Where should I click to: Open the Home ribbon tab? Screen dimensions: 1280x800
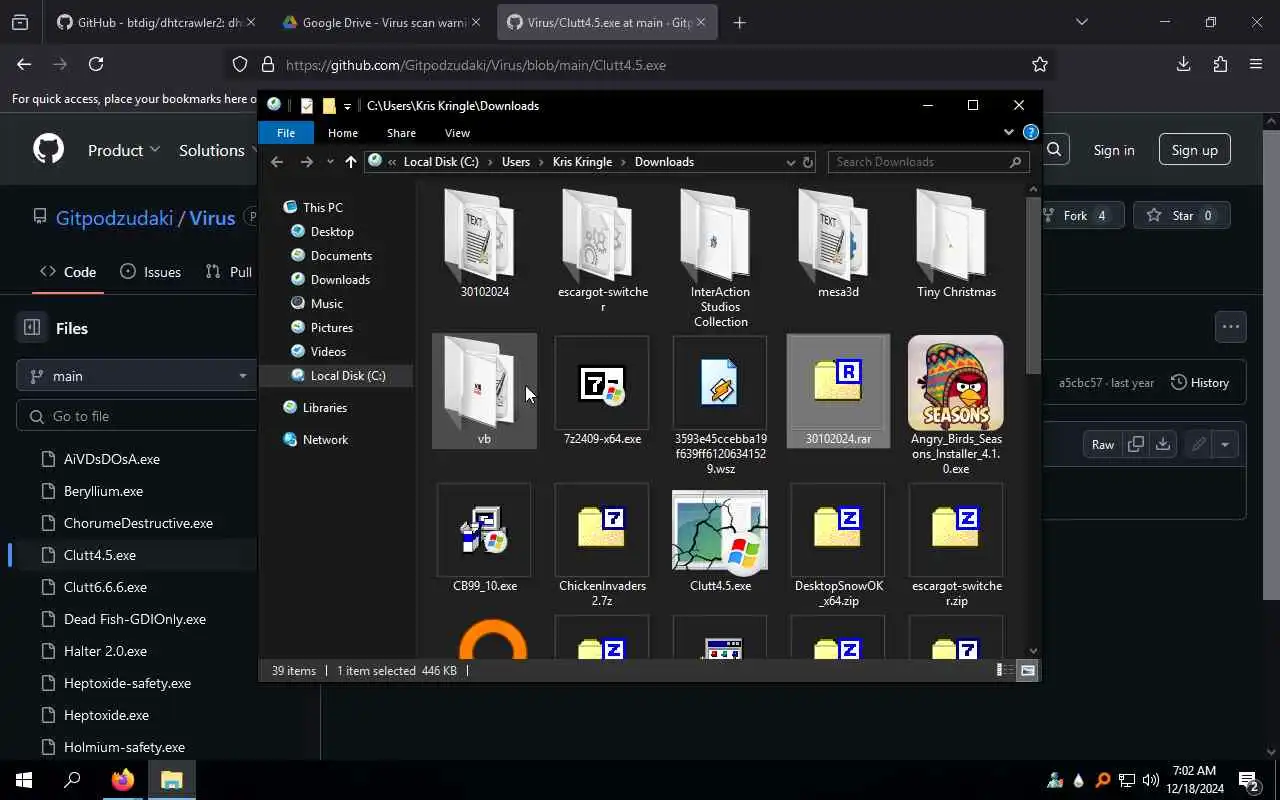click(x=343, y=133)
